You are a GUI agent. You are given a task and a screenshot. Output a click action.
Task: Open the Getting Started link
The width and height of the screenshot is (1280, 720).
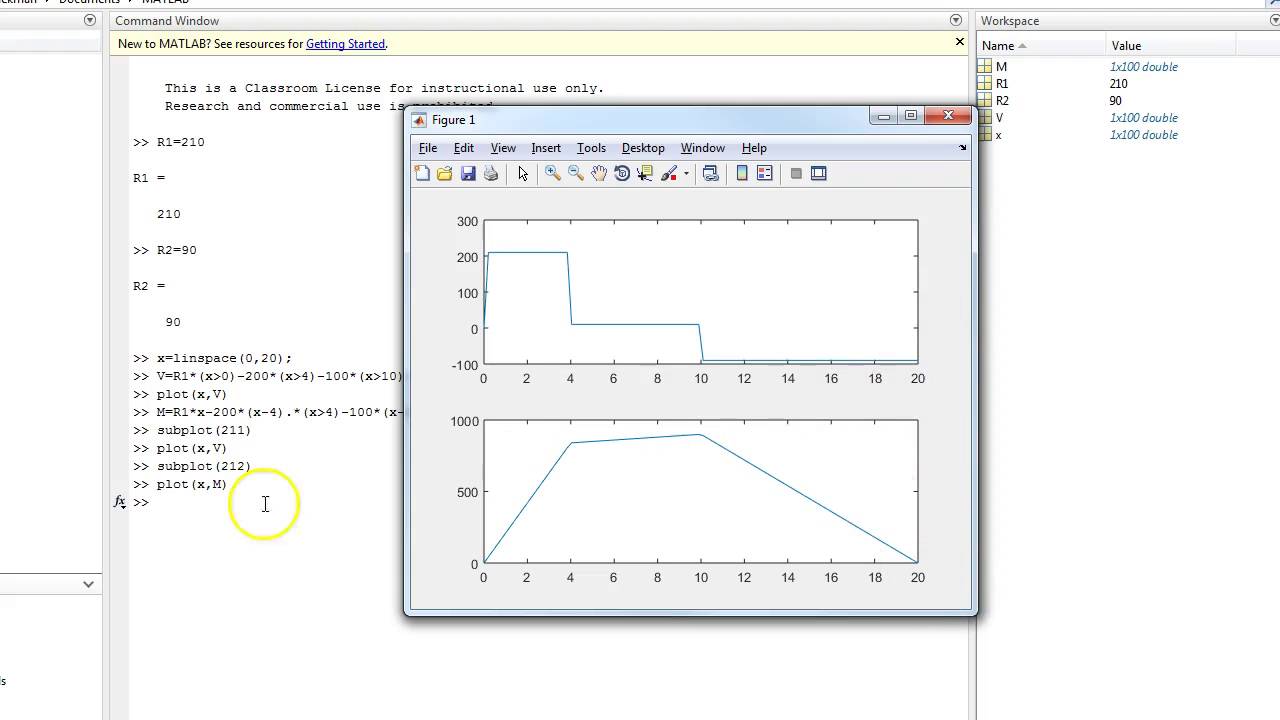click(345, 44)
